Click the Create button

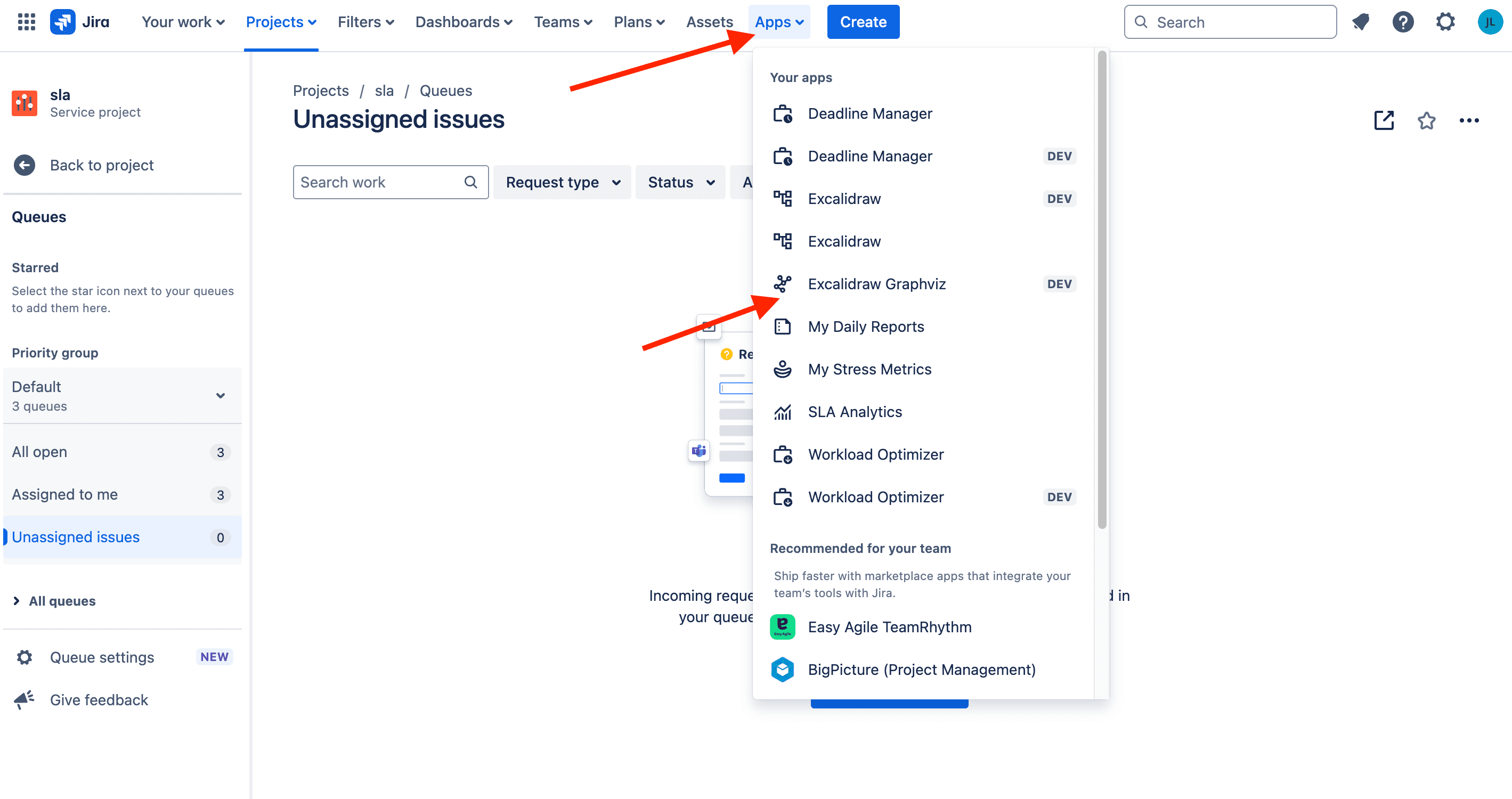pyautogui.click(x=863, y=22)
